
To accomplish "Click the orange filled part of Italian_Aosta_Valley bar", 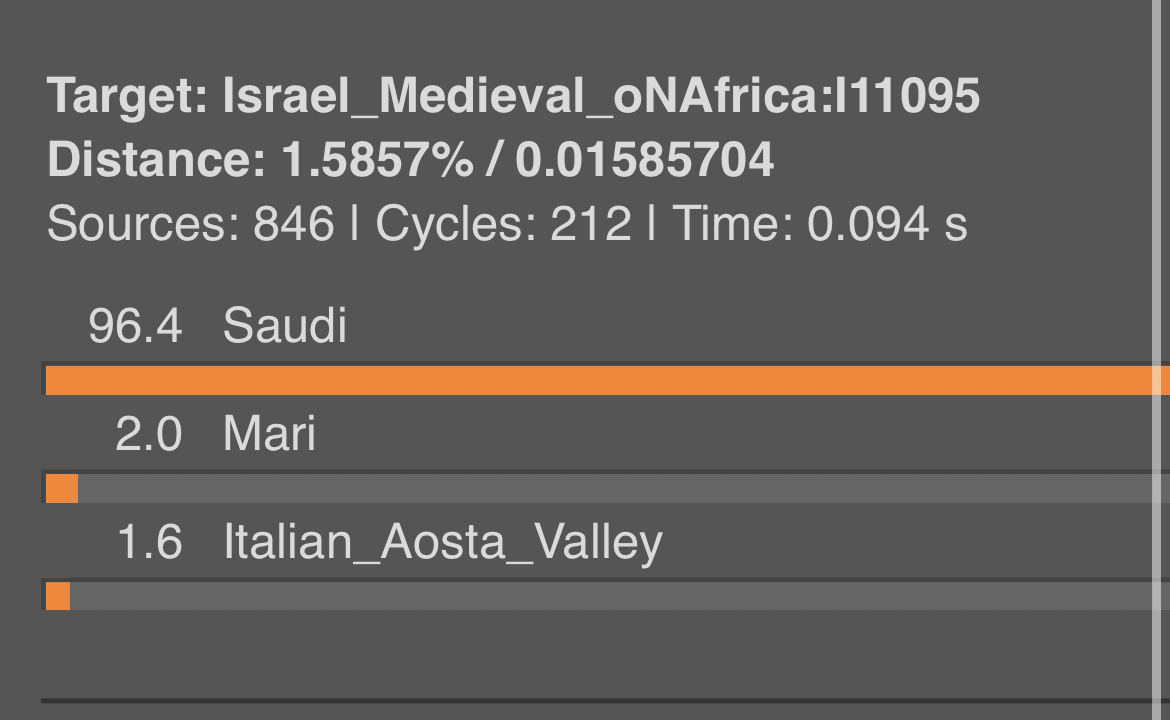I will coord(58,596).
